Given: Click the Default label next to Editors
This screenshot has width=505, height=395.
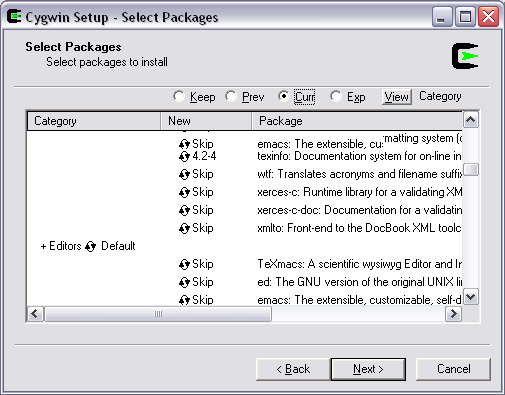Looking at the screenshot, I should (x=118, y=246).
